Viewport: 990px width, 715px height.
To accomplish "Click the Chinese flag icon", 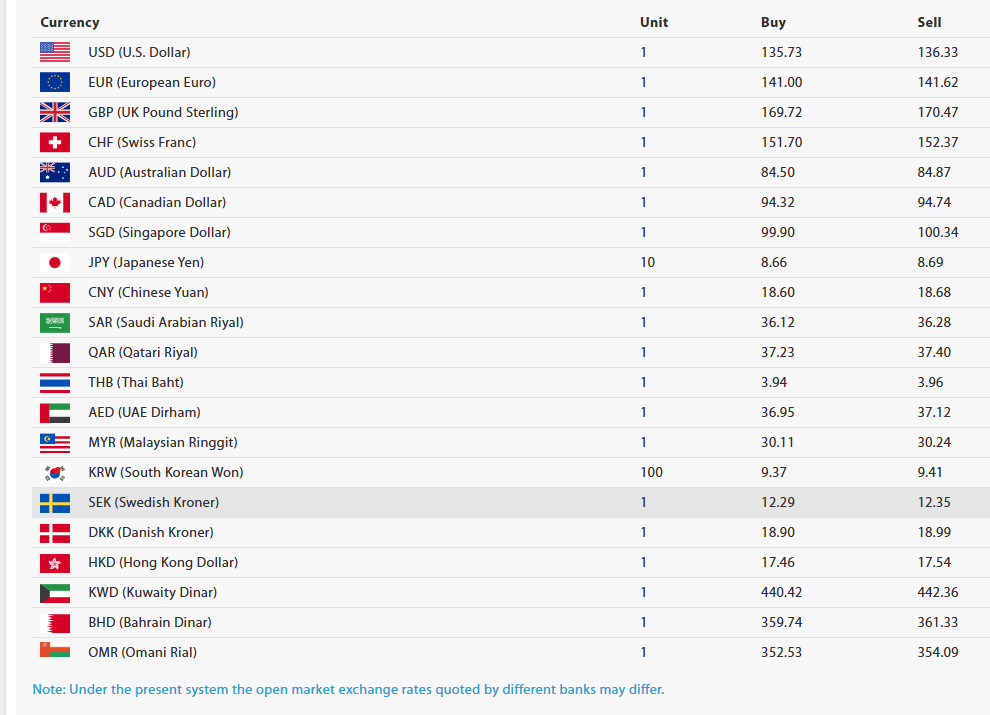I will point(55,292).
